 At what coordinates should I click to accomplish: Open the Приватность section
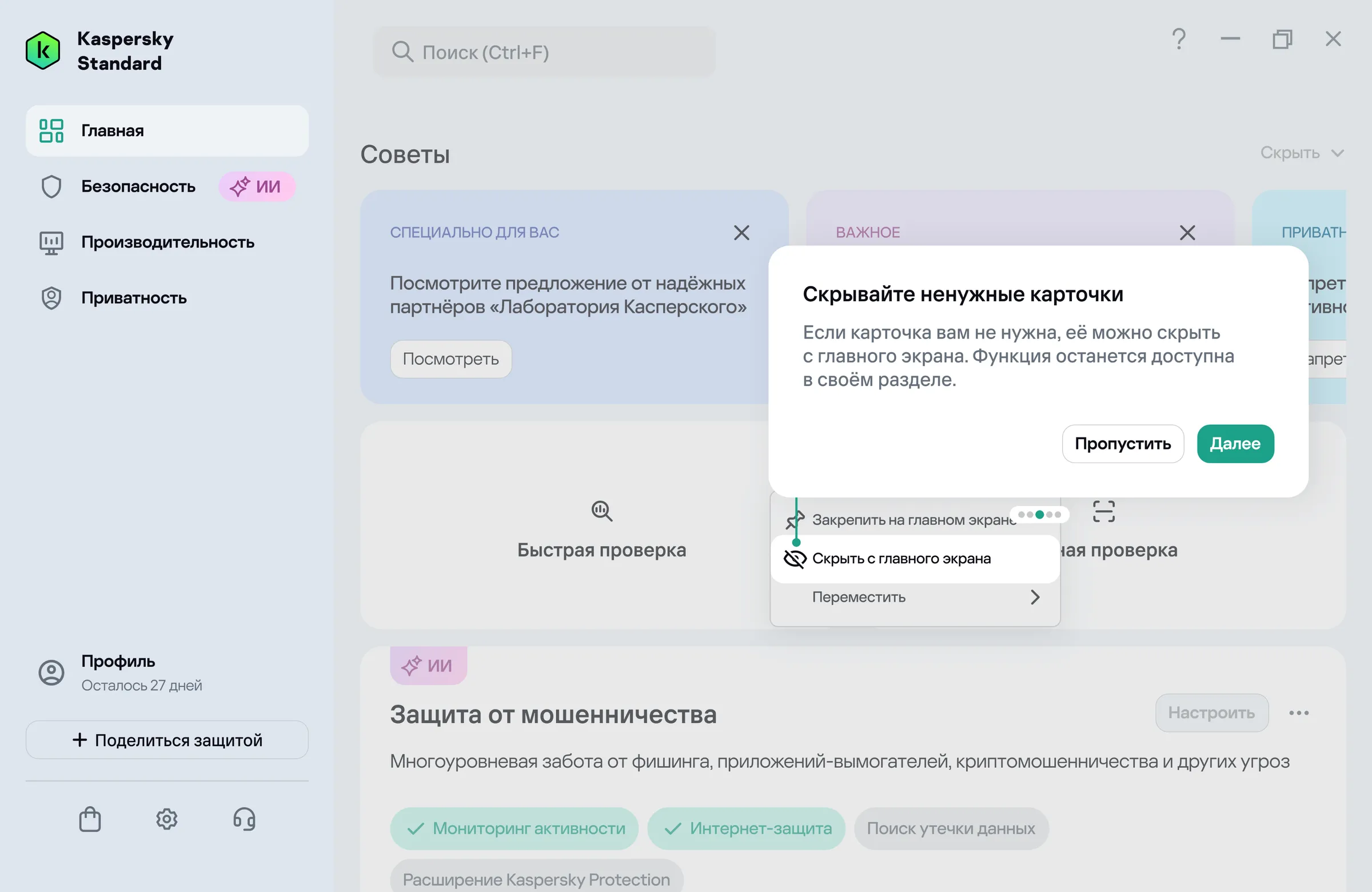pos(167,298)
